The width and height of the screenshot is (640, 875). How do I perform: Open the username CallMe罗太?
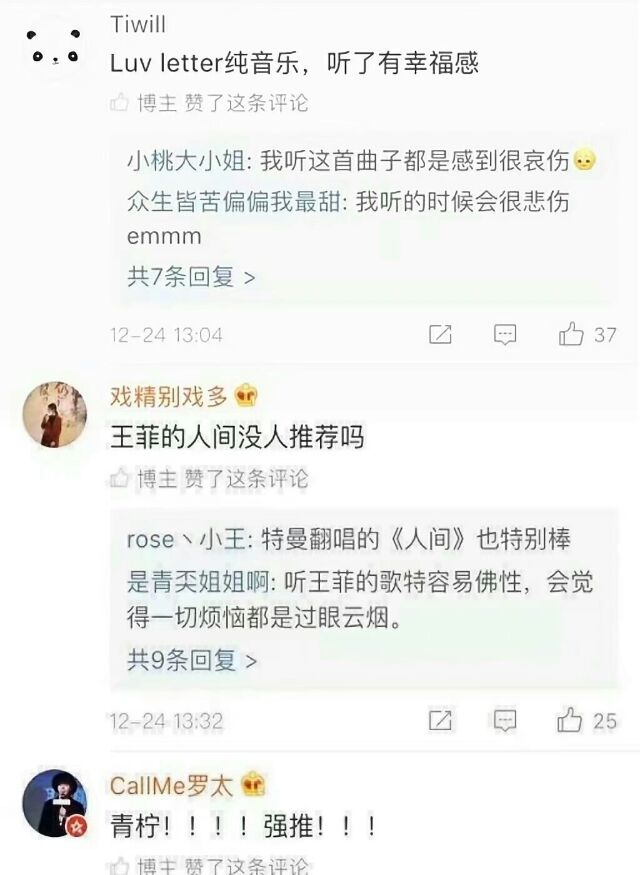(171, 786)
